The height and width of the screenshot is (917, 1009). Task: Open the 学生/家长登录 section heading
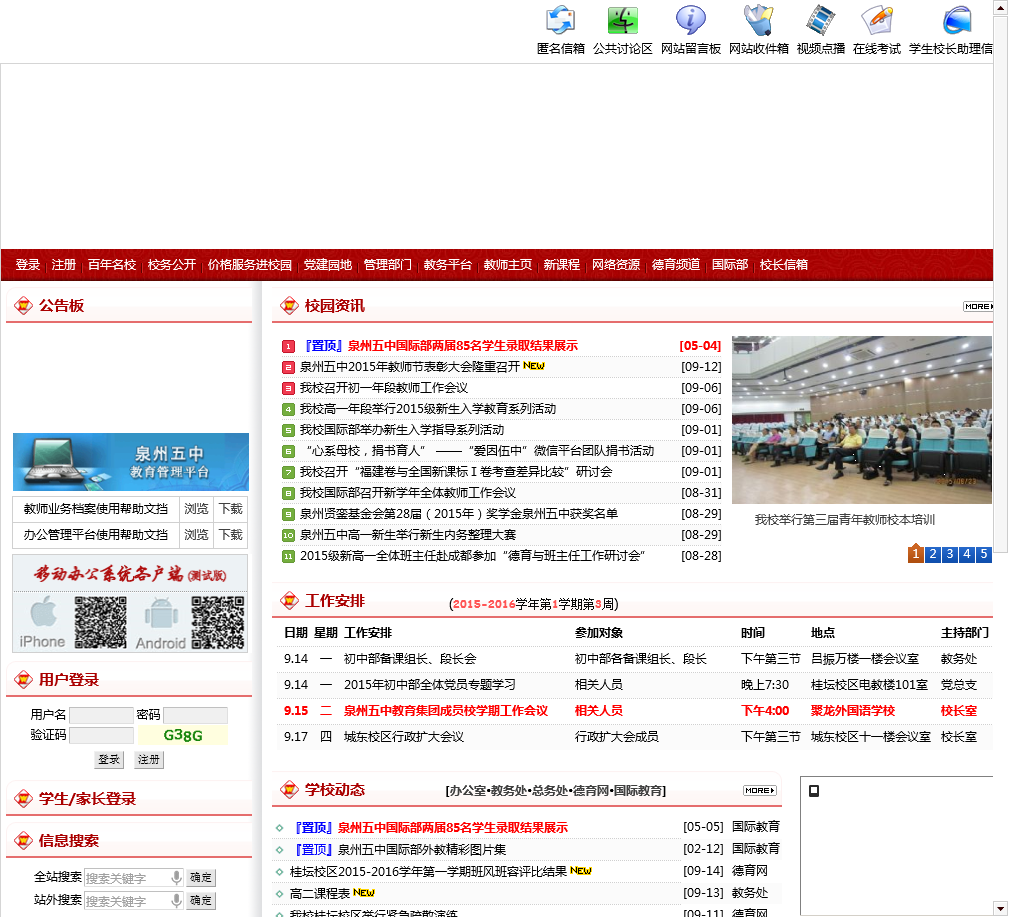[x=88, y=799]
